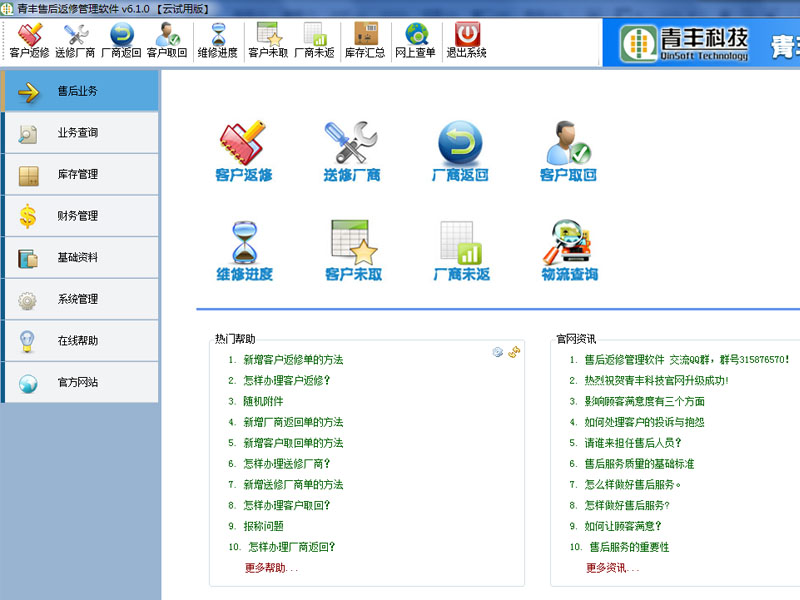This screenshot has height=600, width=800.
Task: Open the large 客户取回 user icon
Action: coord(568,152)
